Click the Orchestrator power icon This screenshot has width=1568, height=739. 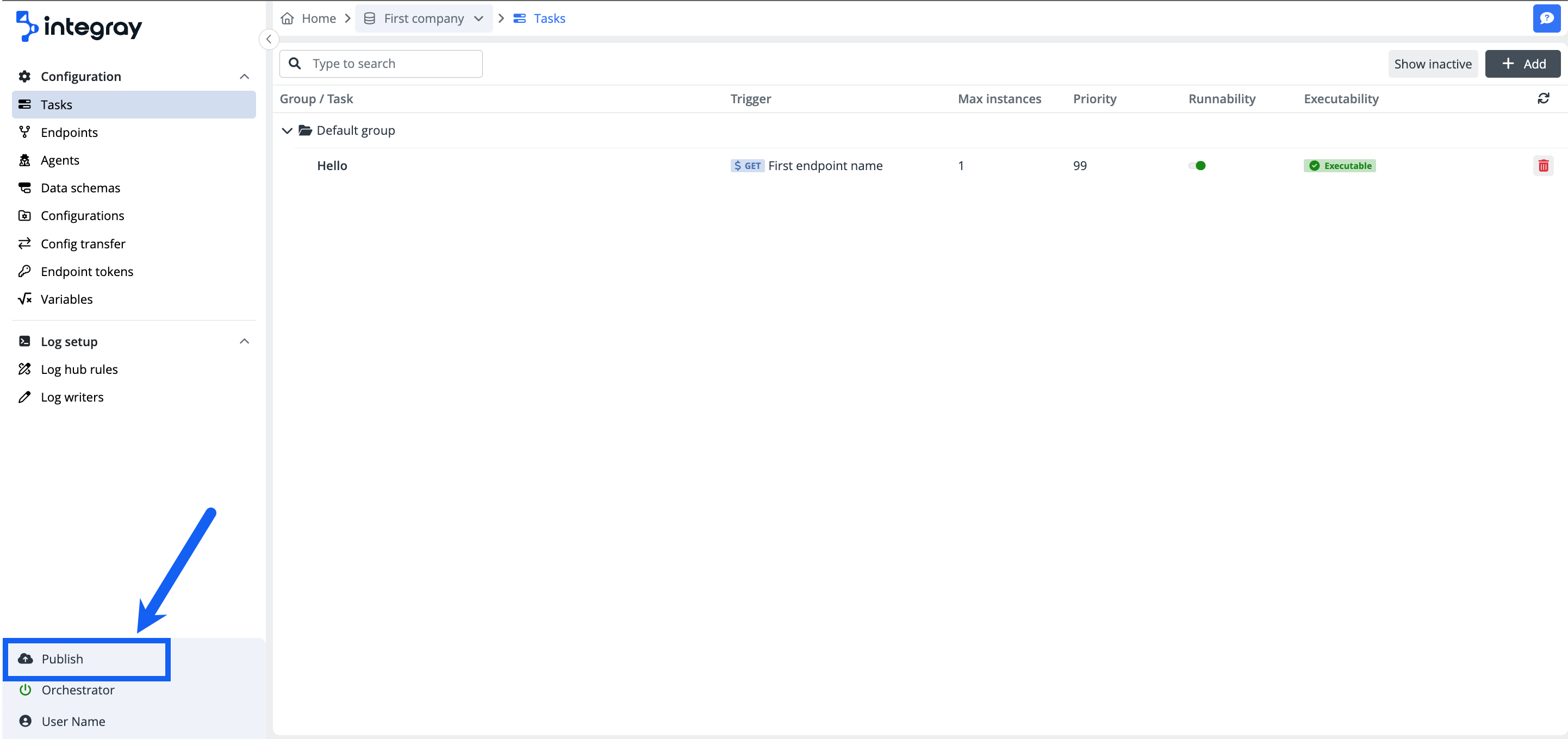click(26, 690)
